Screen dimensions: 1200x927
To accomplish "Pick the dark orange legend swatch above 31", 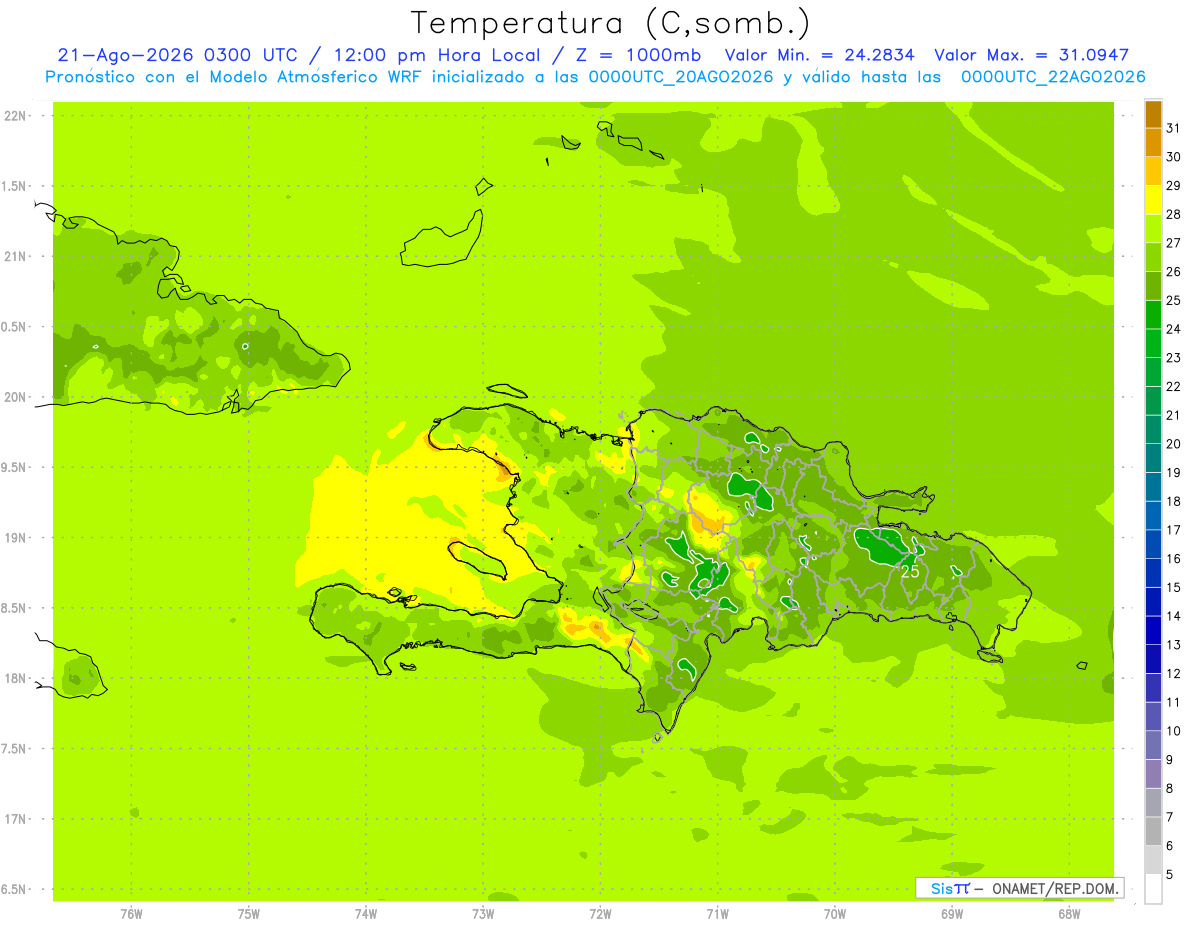I will [1153, 113].
